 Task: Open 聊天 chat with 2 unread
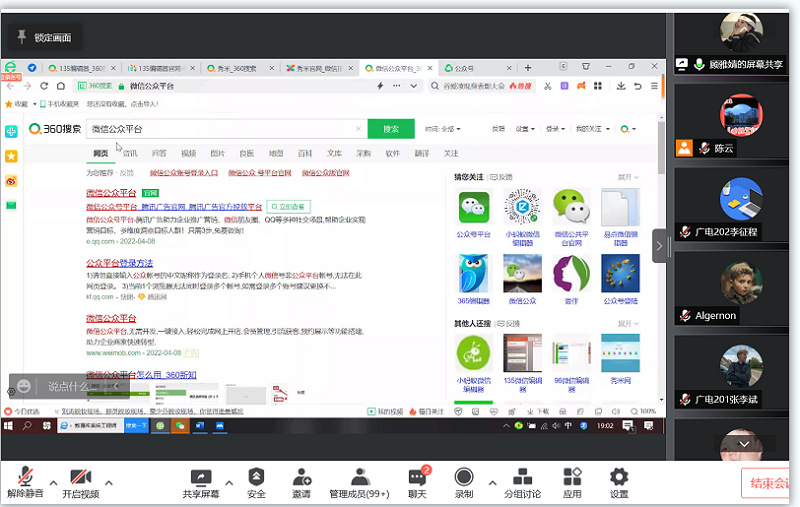point(418,483)
